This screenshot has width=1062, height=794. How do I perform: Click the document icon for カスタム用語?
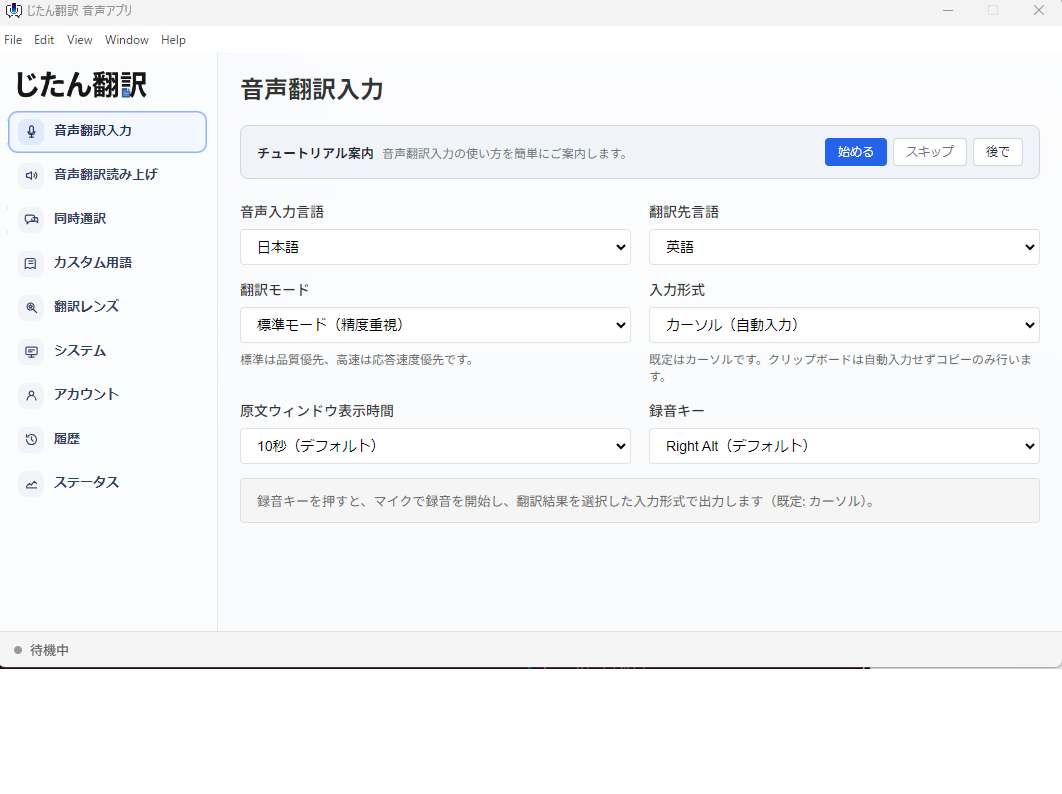(x=31, y=264)
